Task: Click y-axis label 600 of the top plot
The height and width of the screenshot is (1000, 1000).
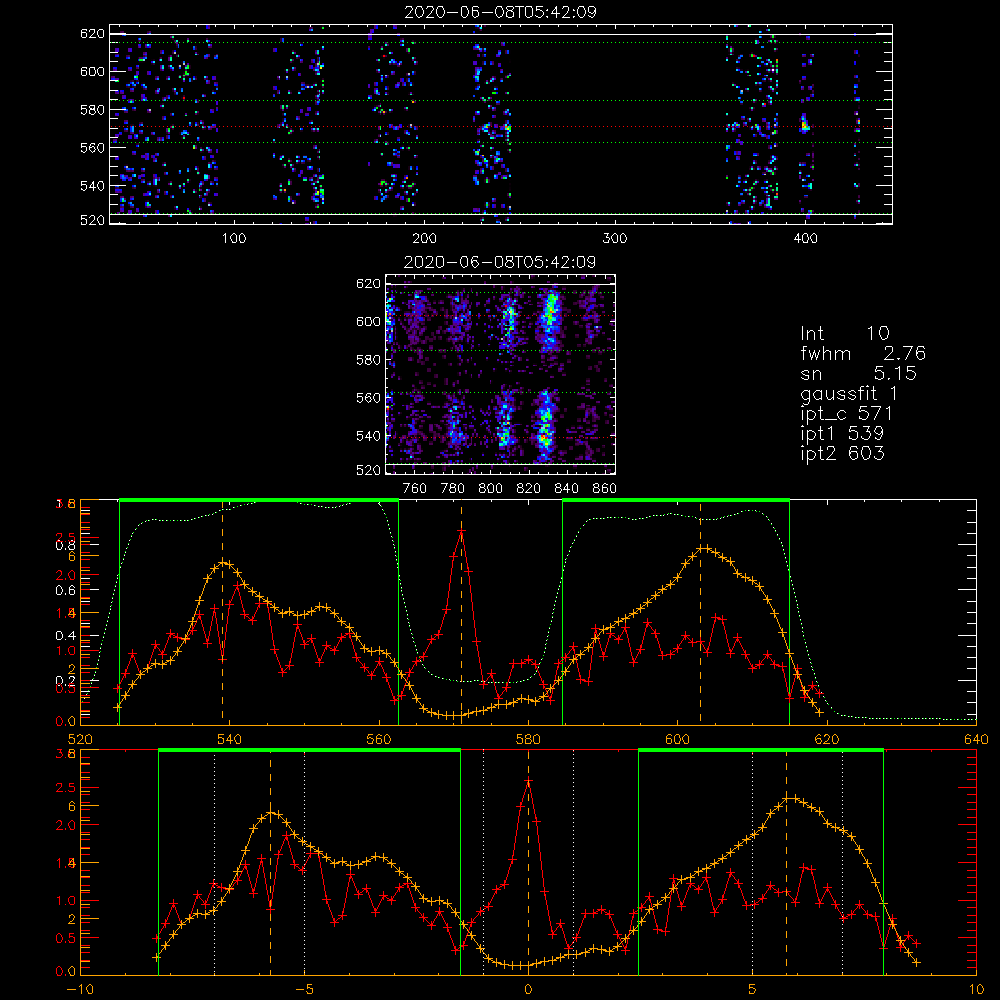Action: [x=92, y=71]
